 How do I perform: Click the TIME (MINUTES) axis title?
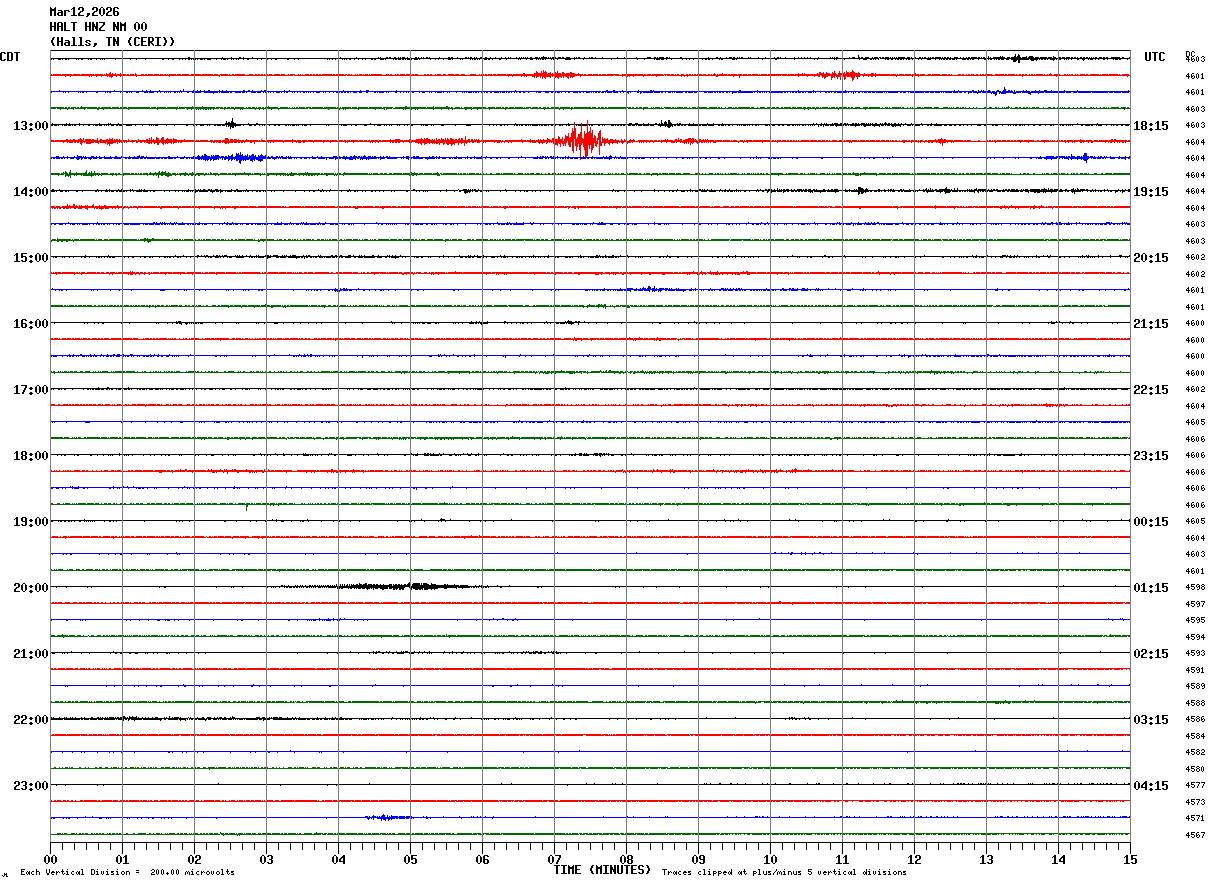(602, 870)
